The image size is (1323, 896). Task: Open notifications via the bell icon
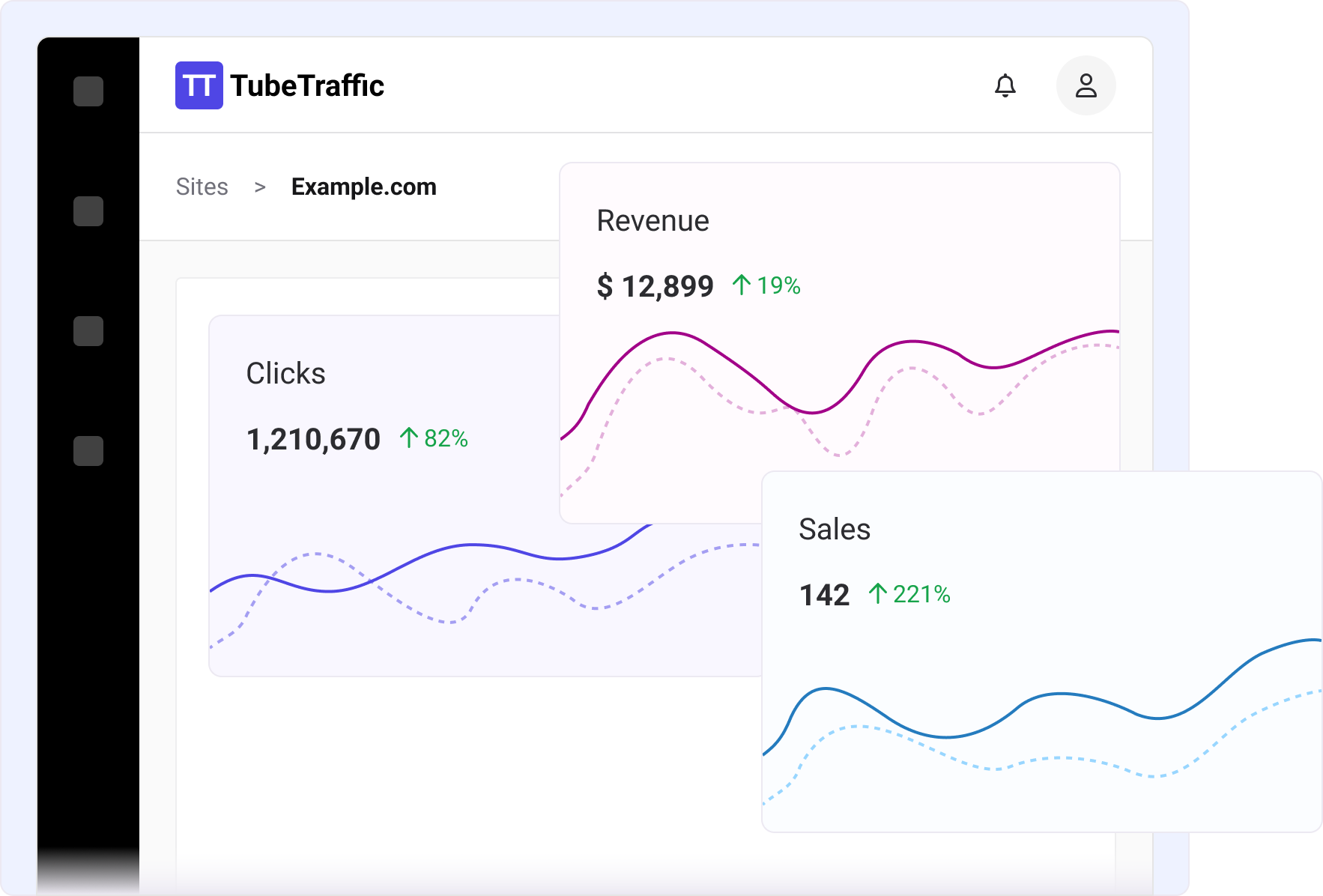(x=1005, y=85)
